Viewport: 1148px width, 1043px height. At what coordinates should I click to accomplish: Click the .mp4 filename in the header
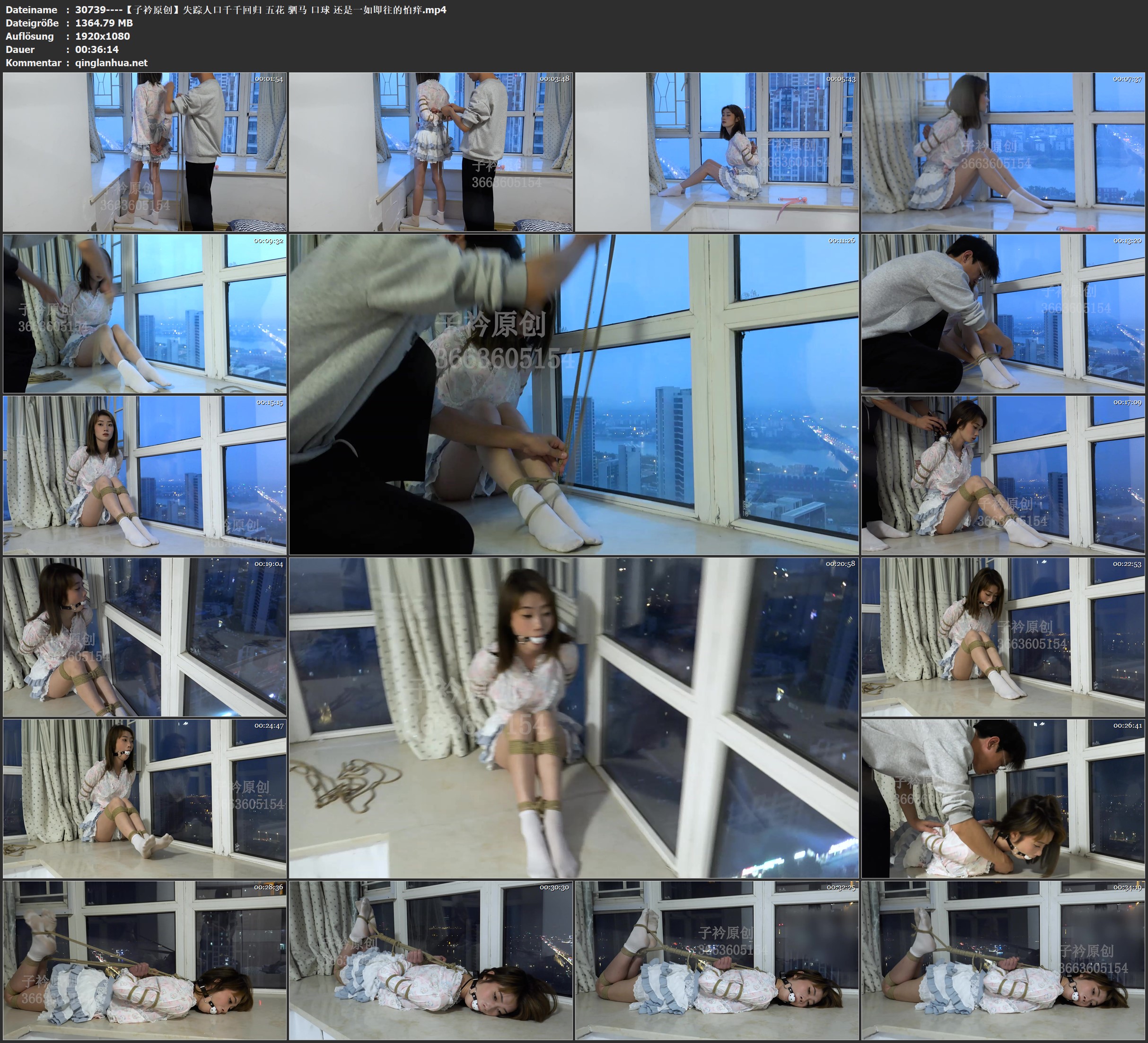point(260,9)
